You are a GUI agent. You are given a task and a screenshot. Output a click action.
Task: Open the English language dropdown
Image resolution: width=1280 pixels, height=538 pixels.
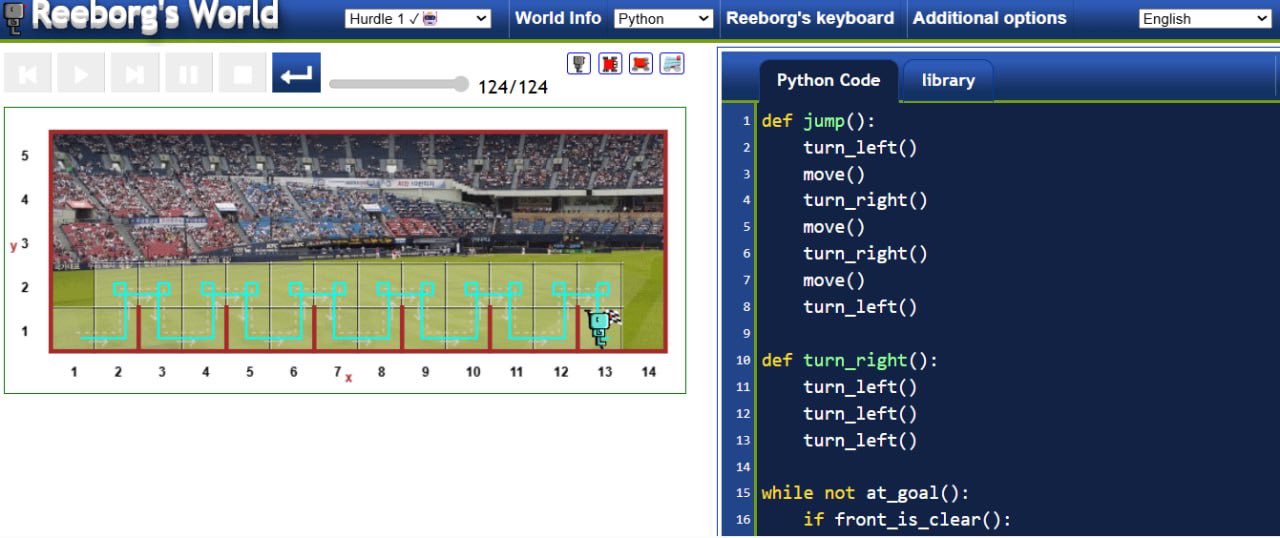(1205, 19)
